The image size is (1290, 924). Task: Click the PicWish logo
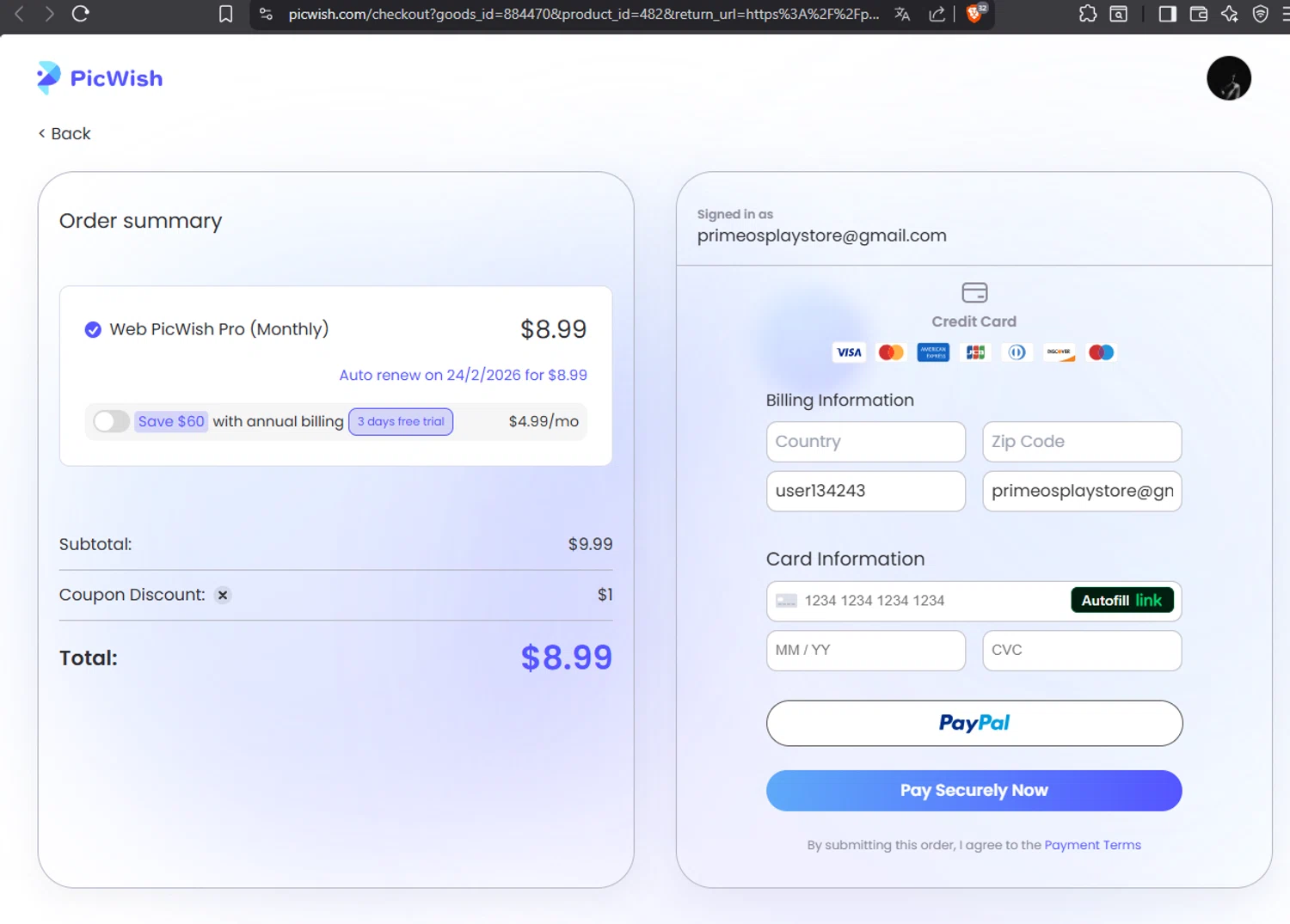99,78
